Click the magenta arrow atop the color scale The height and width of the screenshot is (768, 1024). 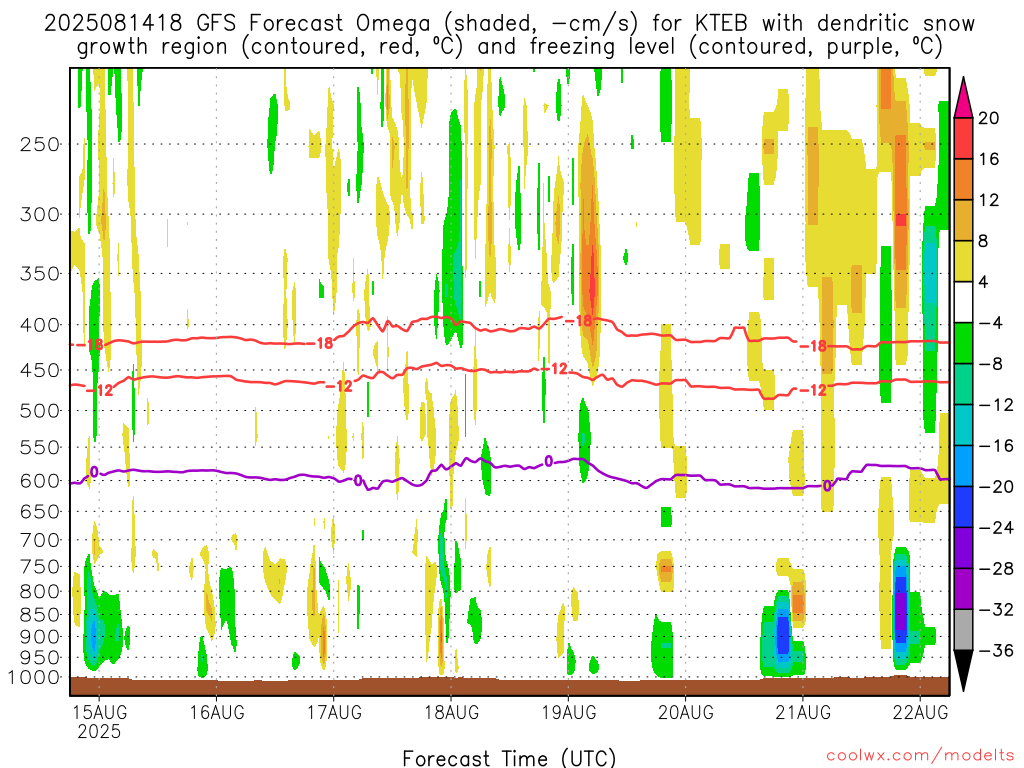(x=963, y=97)
